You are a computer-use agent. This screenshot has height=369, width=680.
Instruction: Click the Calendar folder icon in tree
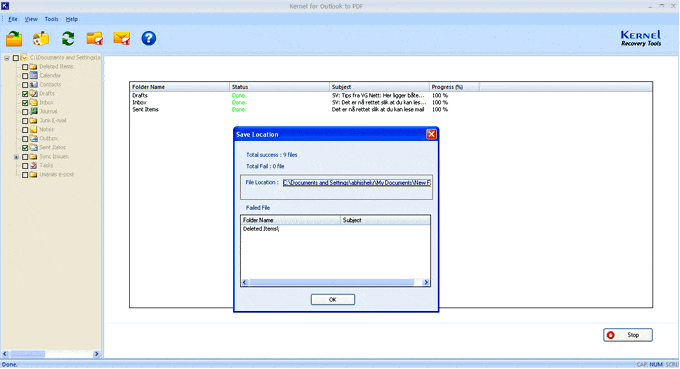pos(33,75)
